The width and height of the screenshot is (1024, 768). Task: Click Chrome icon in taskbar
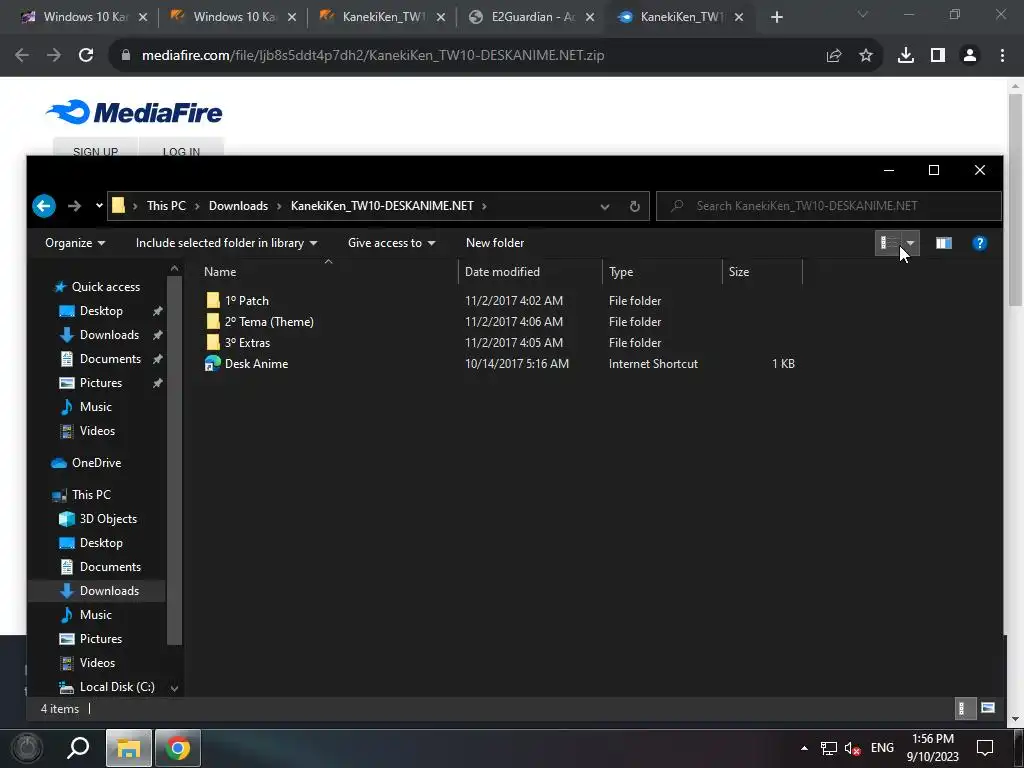(x=178, y=748)
